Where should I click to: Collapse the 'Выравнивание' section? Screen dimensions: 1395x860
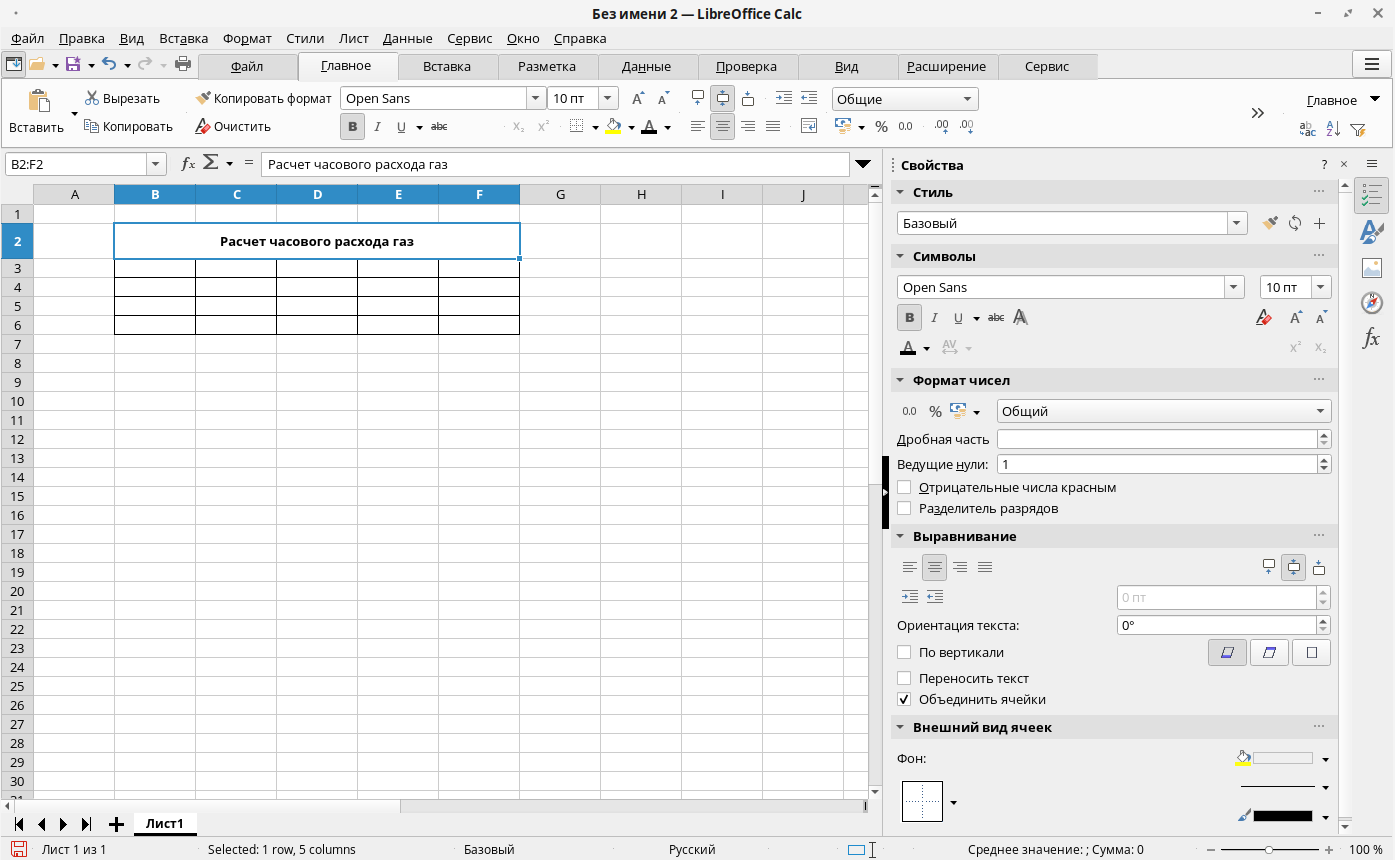coord(900,536)
